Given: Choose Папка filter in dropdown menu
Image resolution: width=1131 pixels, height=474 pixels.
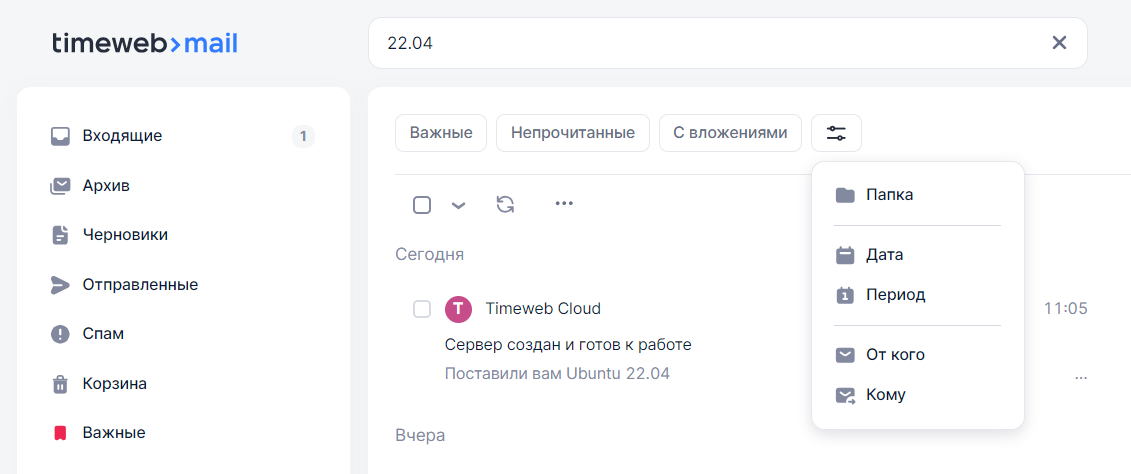Looking at the screenshot, I should tap(889, 195).
